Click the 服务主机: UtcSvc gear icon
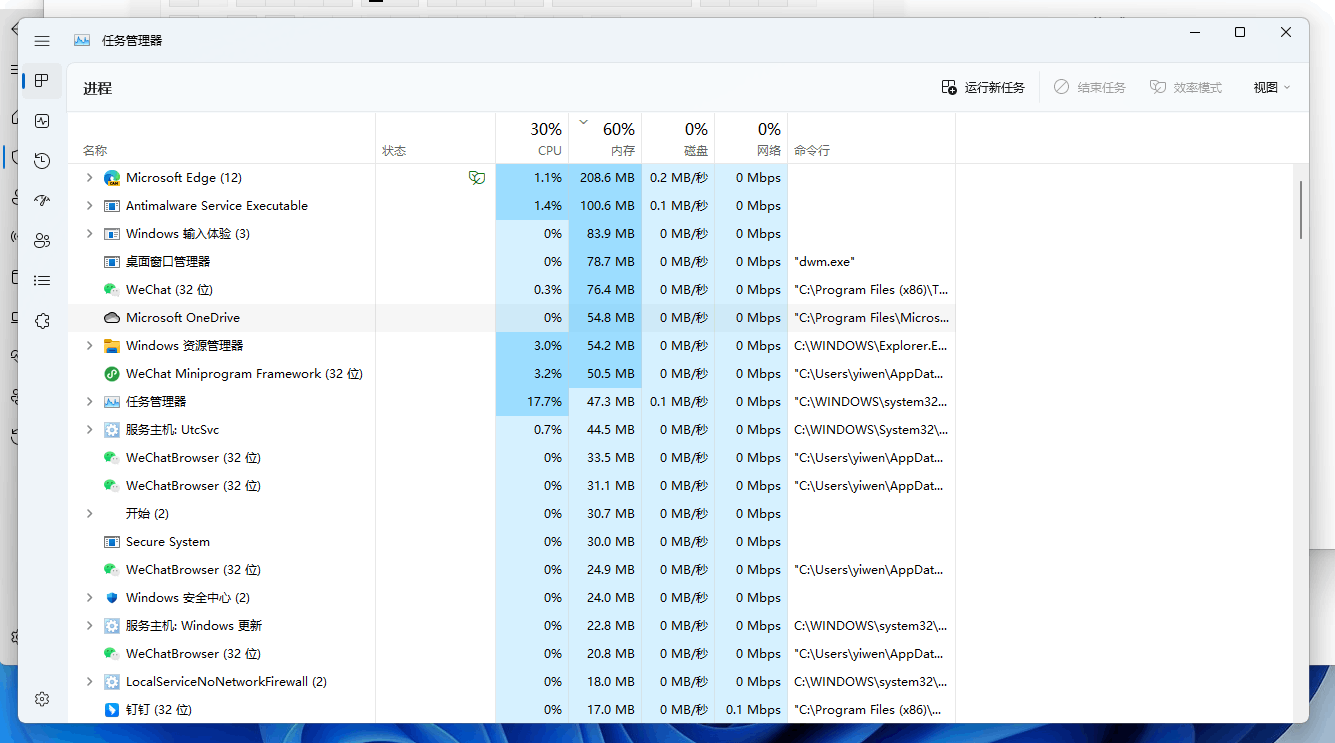 point(112,430)
